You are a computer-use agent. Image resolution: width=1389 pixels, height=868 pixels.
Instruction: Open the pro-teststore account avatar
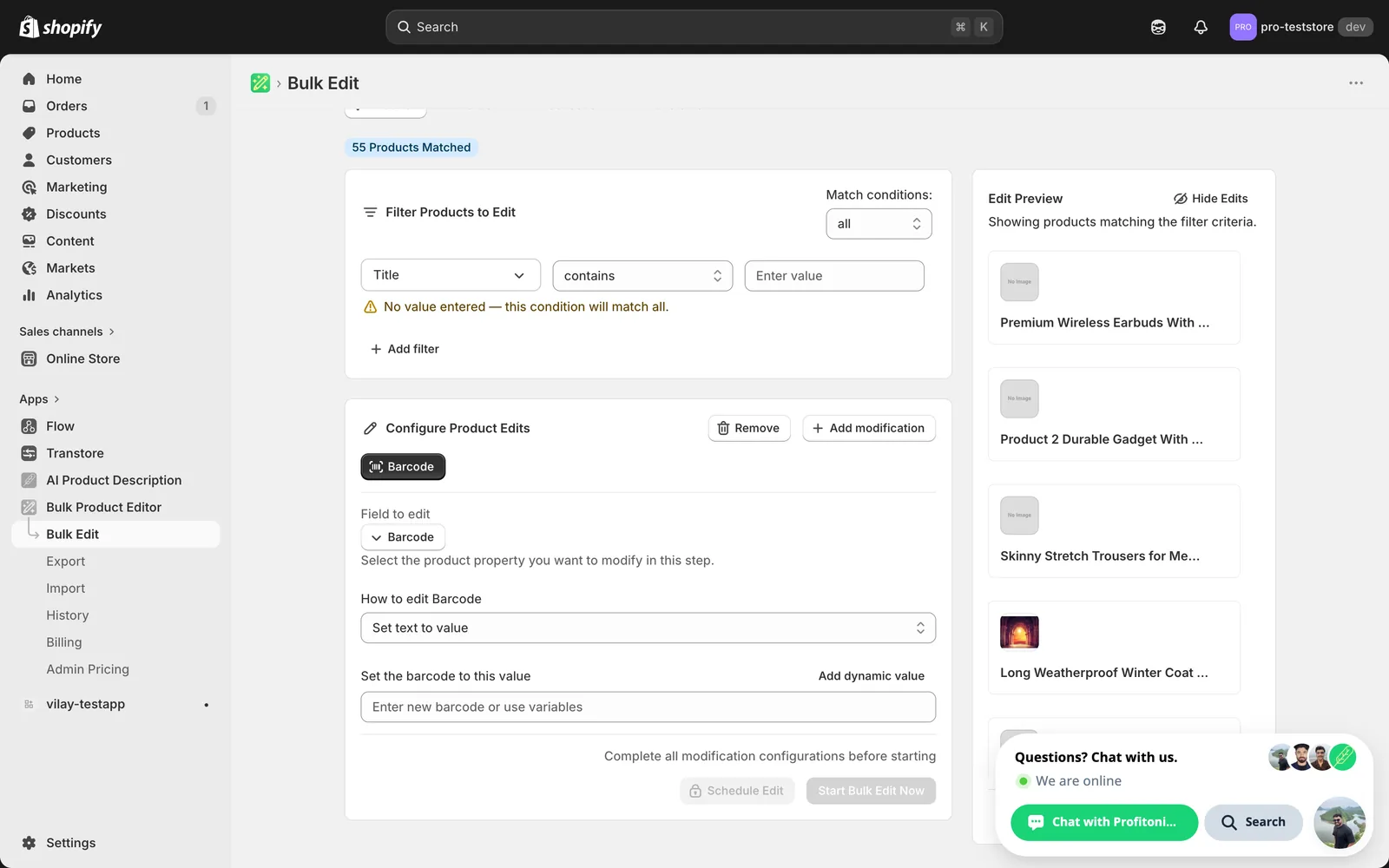pos(1243,27)
